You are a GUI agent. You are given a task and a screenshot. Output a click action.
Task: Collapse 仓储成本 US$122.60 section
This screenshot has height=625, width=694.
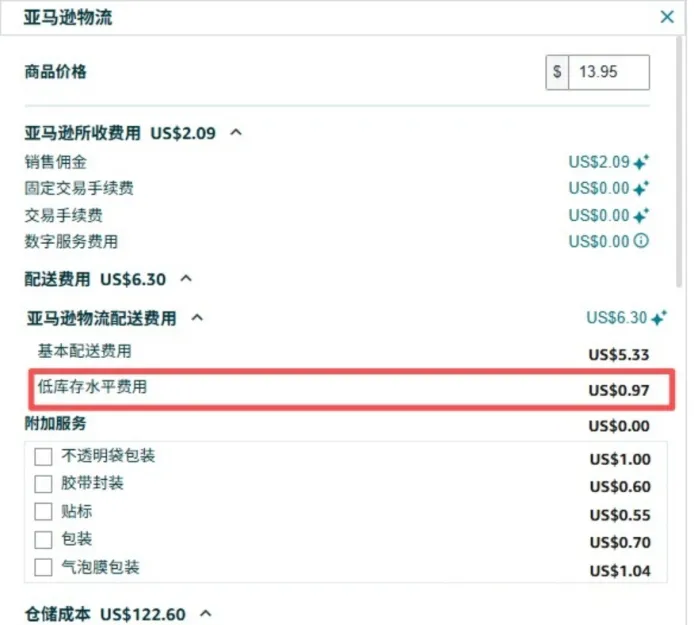tap(206, 613)
